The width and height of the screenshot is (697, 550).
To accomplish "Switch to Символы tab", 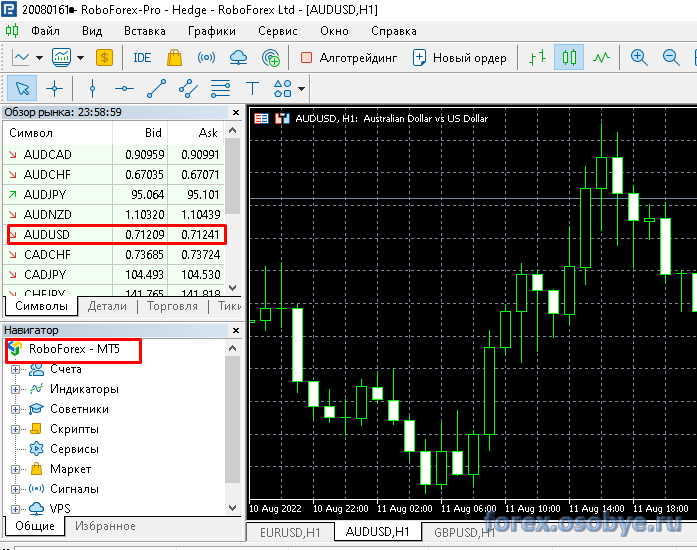I will click(41, 306).
